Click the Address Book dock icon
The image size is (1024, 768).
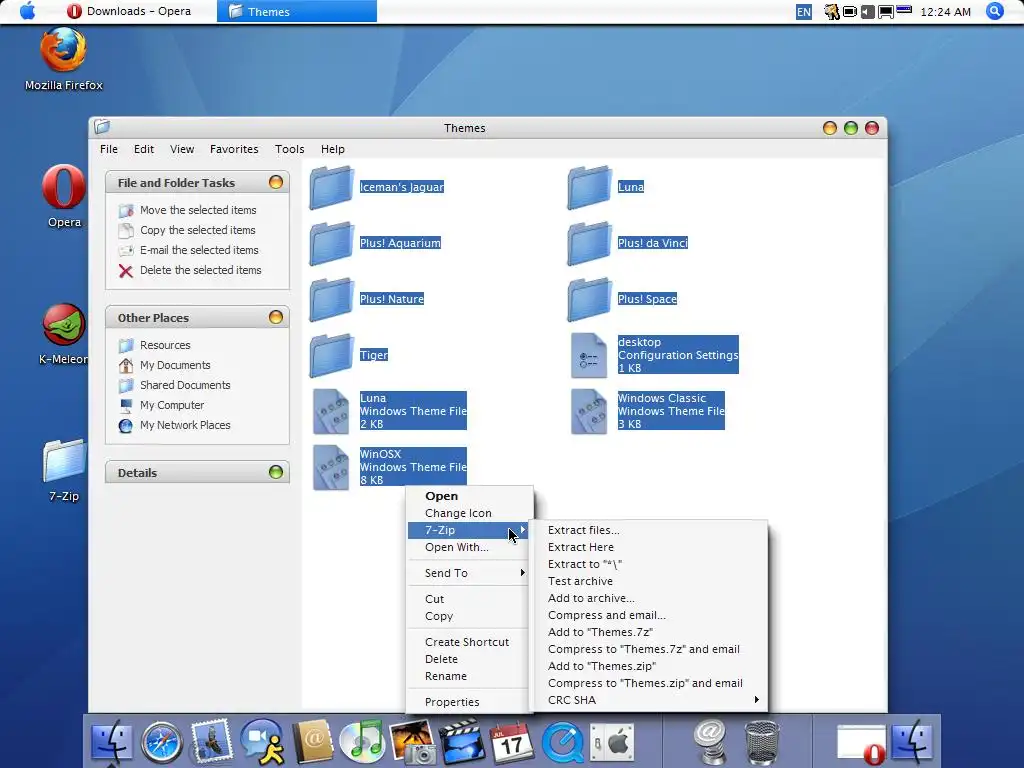(312, 741)
